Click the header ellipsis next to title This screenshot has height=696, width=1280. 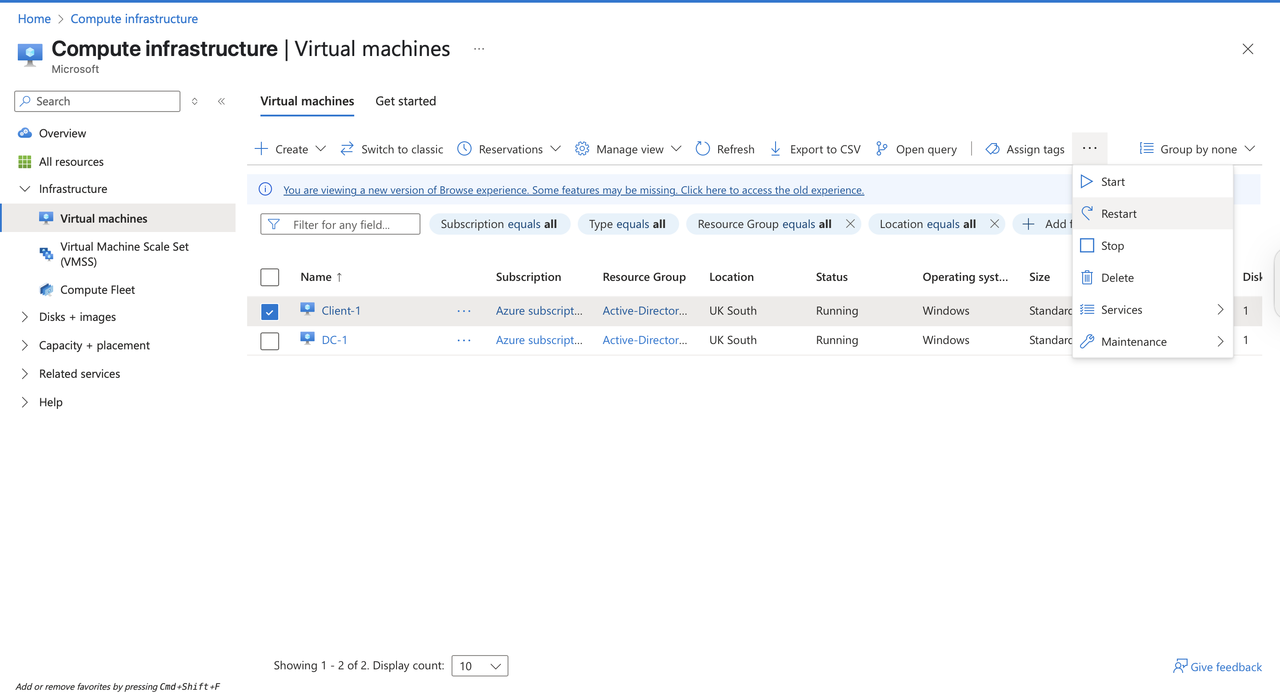[x=479, y=49]
